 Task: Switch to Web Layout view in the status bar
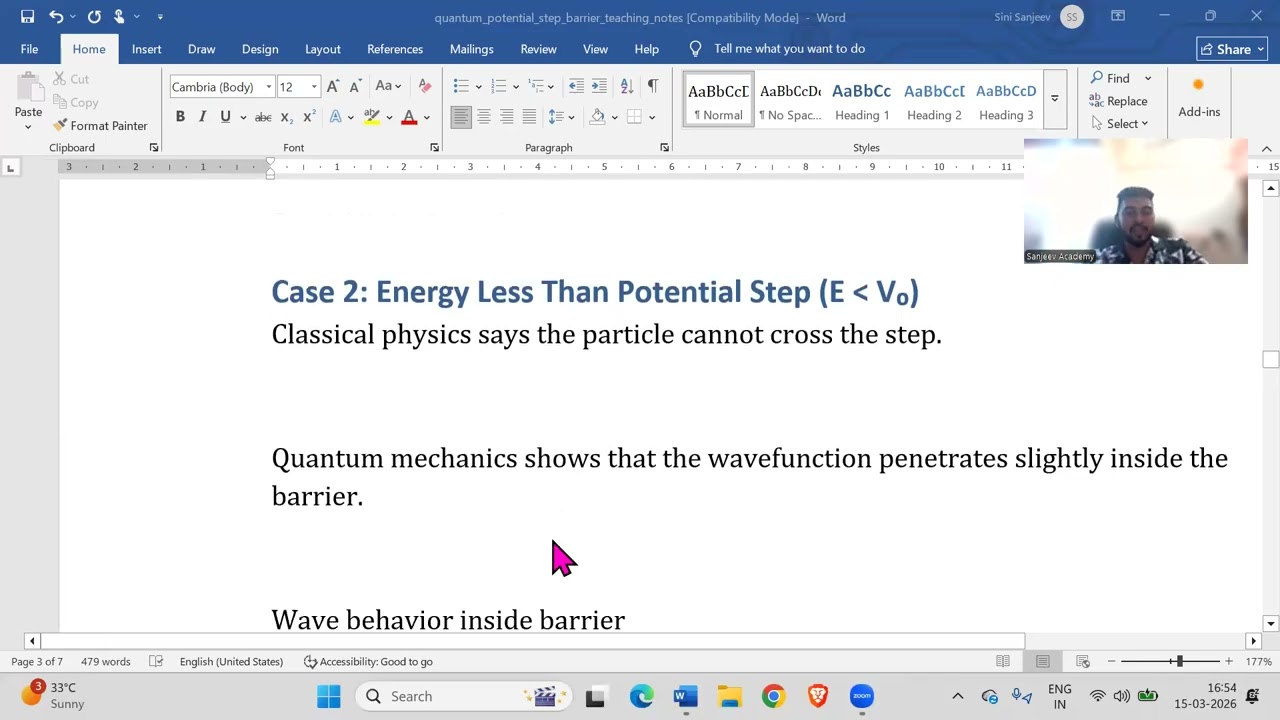point(1082,661)
